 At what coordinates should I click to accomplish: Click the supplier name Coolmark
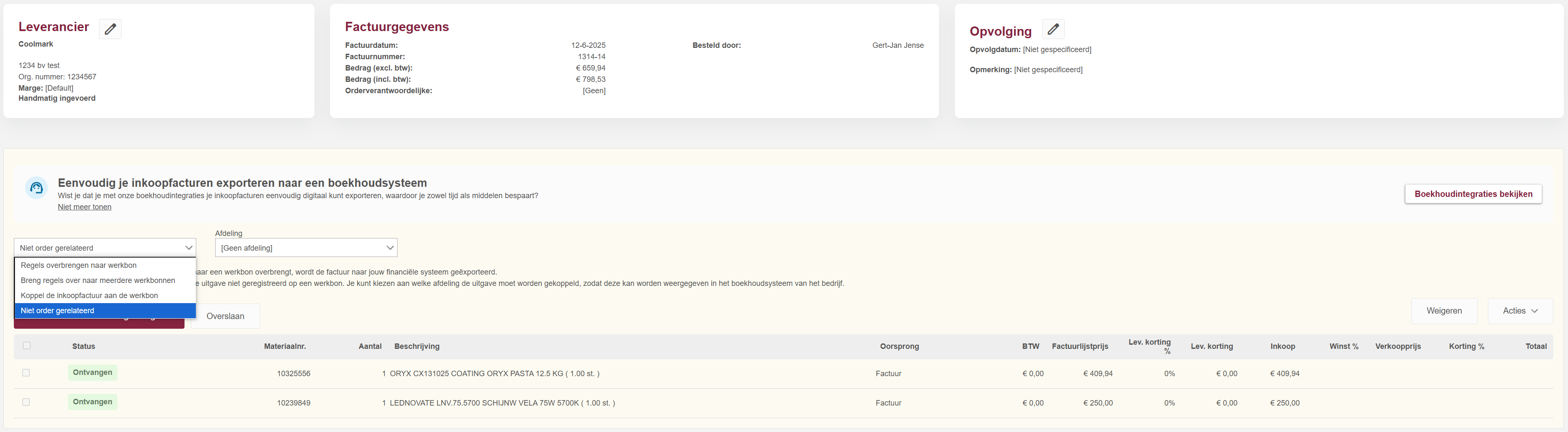[36, 44]
